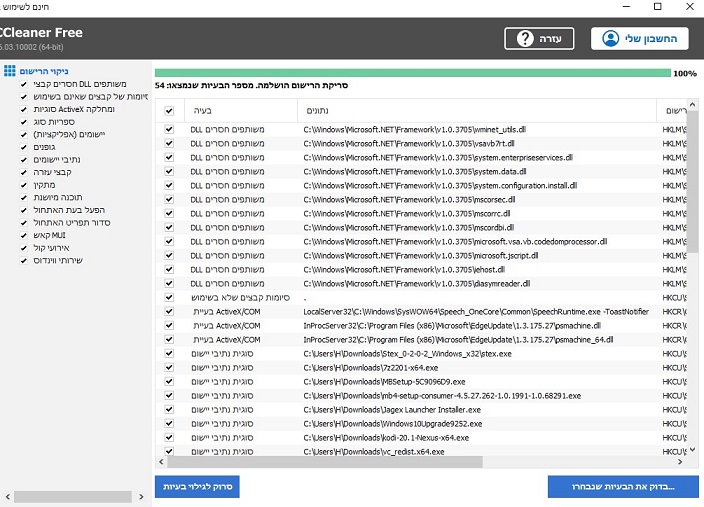Click the results vertical scrollbar thumb
704x507 pixels.
(692, 181)
